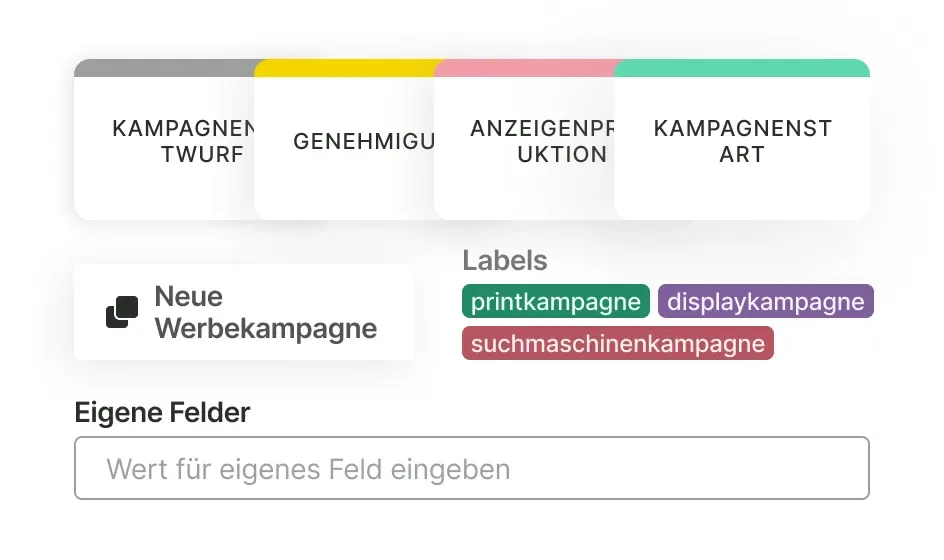Screen dimensions: 944x560
Task: Click the word Werbekampagne in the button
Action: pos(266,328)
